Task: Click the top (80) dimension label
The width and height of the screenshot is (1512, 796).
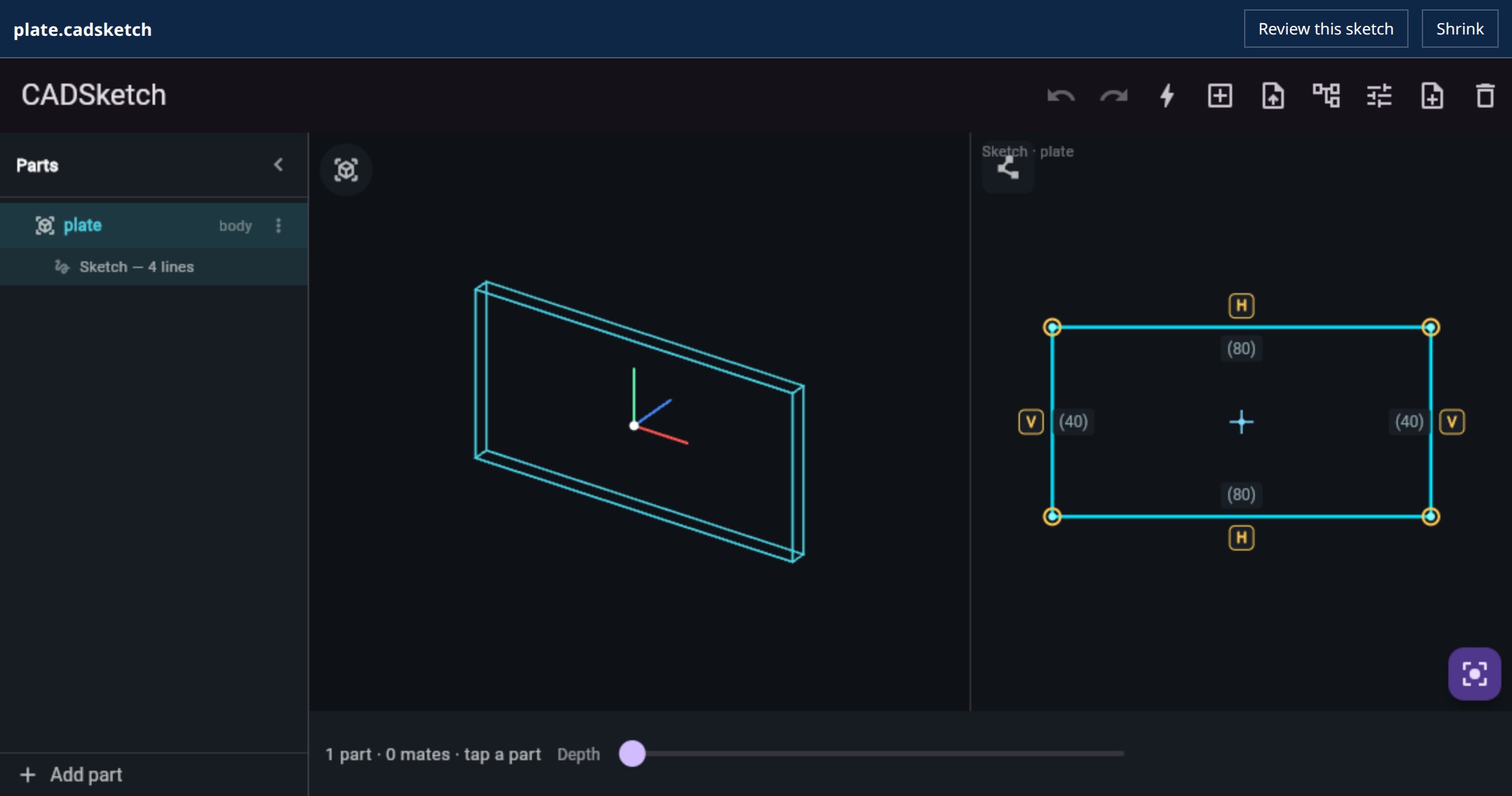Action: pos(1241,349)
